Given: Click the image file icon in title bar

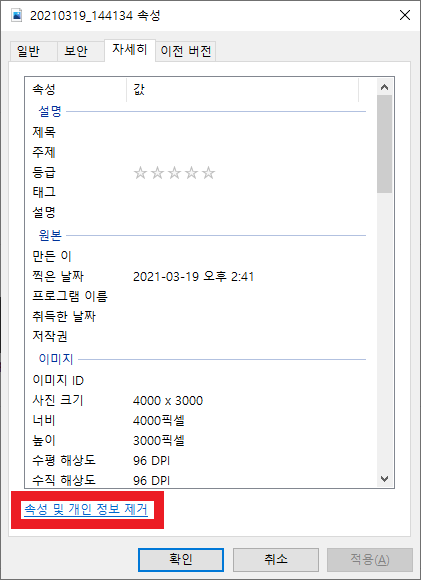Looking at the screenshot, I should (x=16, y=16).
